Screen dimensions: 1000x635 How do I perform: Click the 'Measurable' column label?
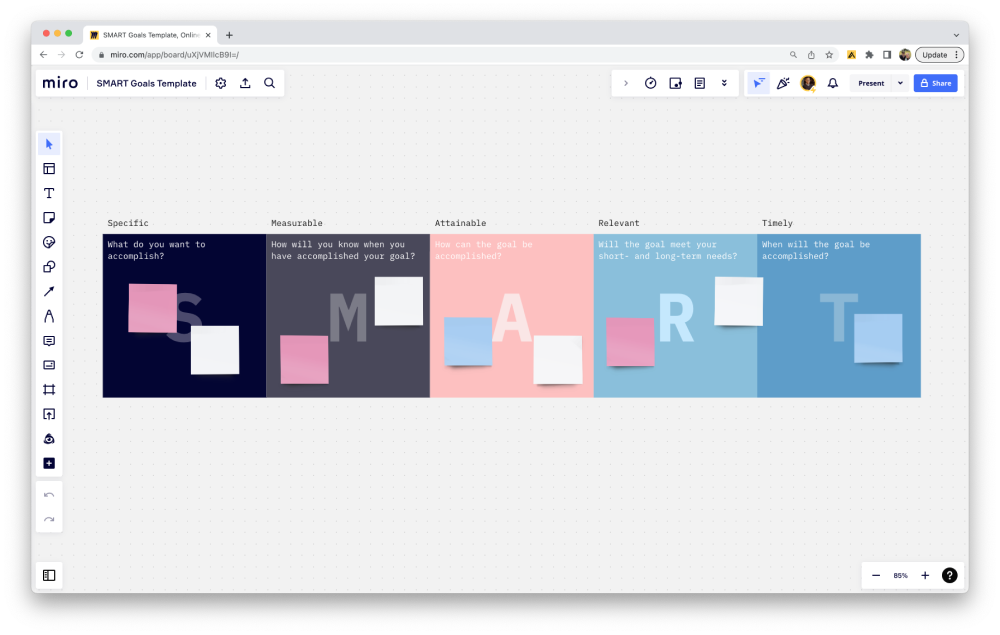(x=297, y=223)
